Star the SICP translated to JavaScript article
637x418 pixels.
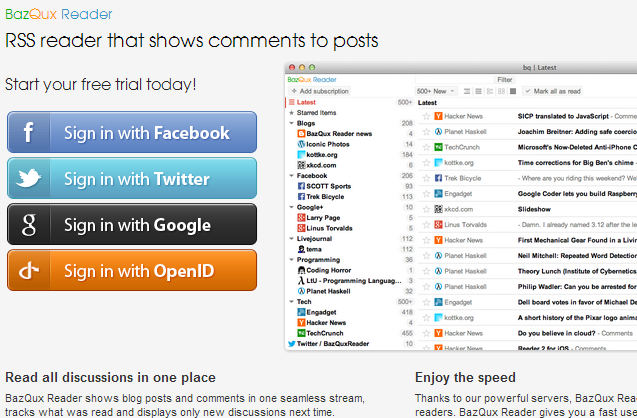coord(426,116)
